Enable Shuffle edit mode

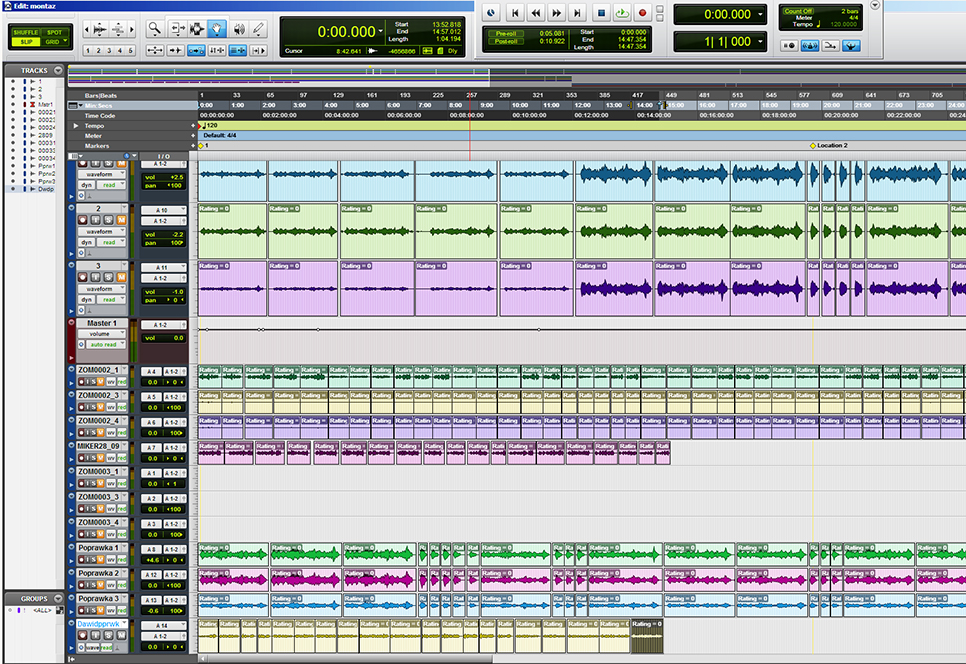(25, 33)
